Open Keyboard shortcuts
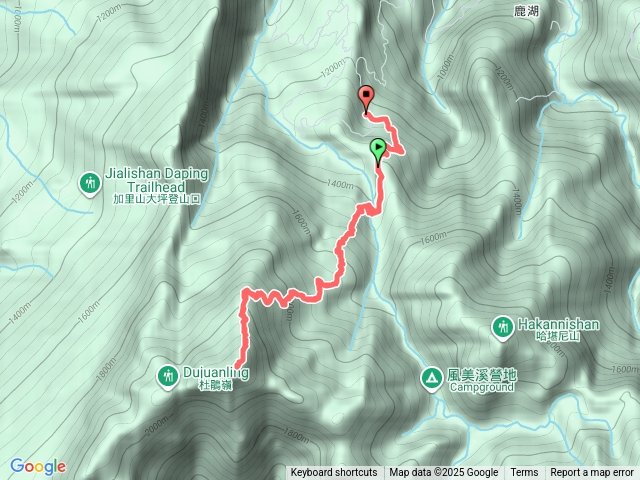This screenshot has height=480, width=640. pos(333,473)
